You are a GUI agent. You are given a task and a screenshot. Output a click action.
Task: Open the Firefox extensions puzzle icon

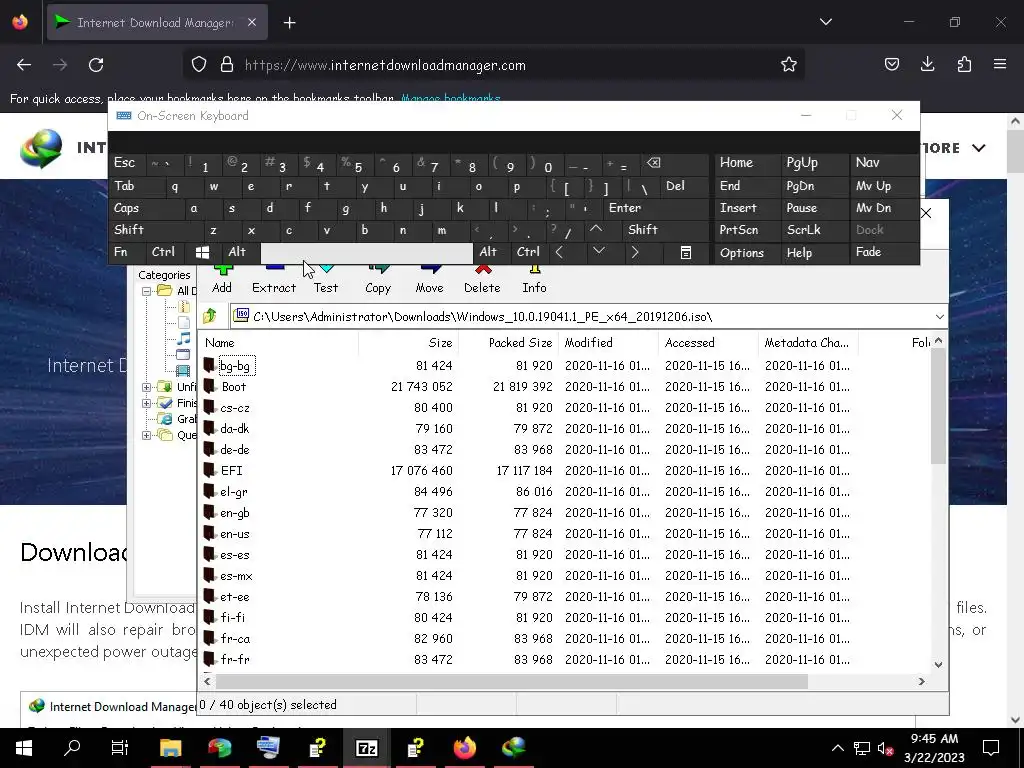click(x=964, y=65)
